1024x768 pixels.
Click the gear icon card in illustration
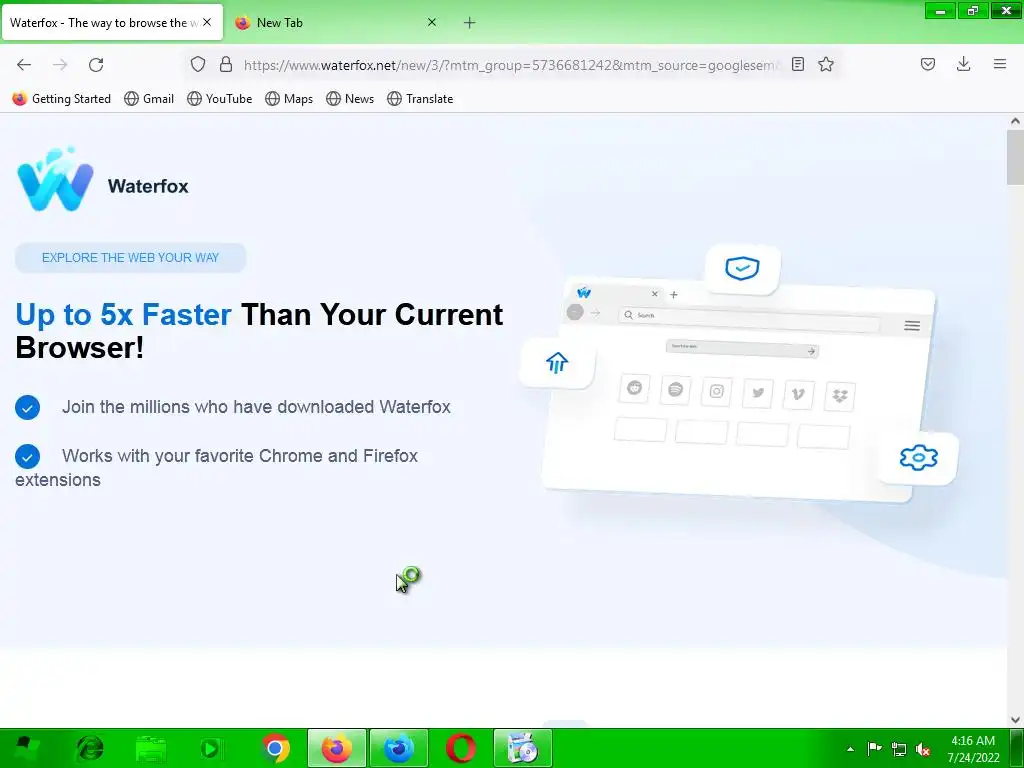918,457
